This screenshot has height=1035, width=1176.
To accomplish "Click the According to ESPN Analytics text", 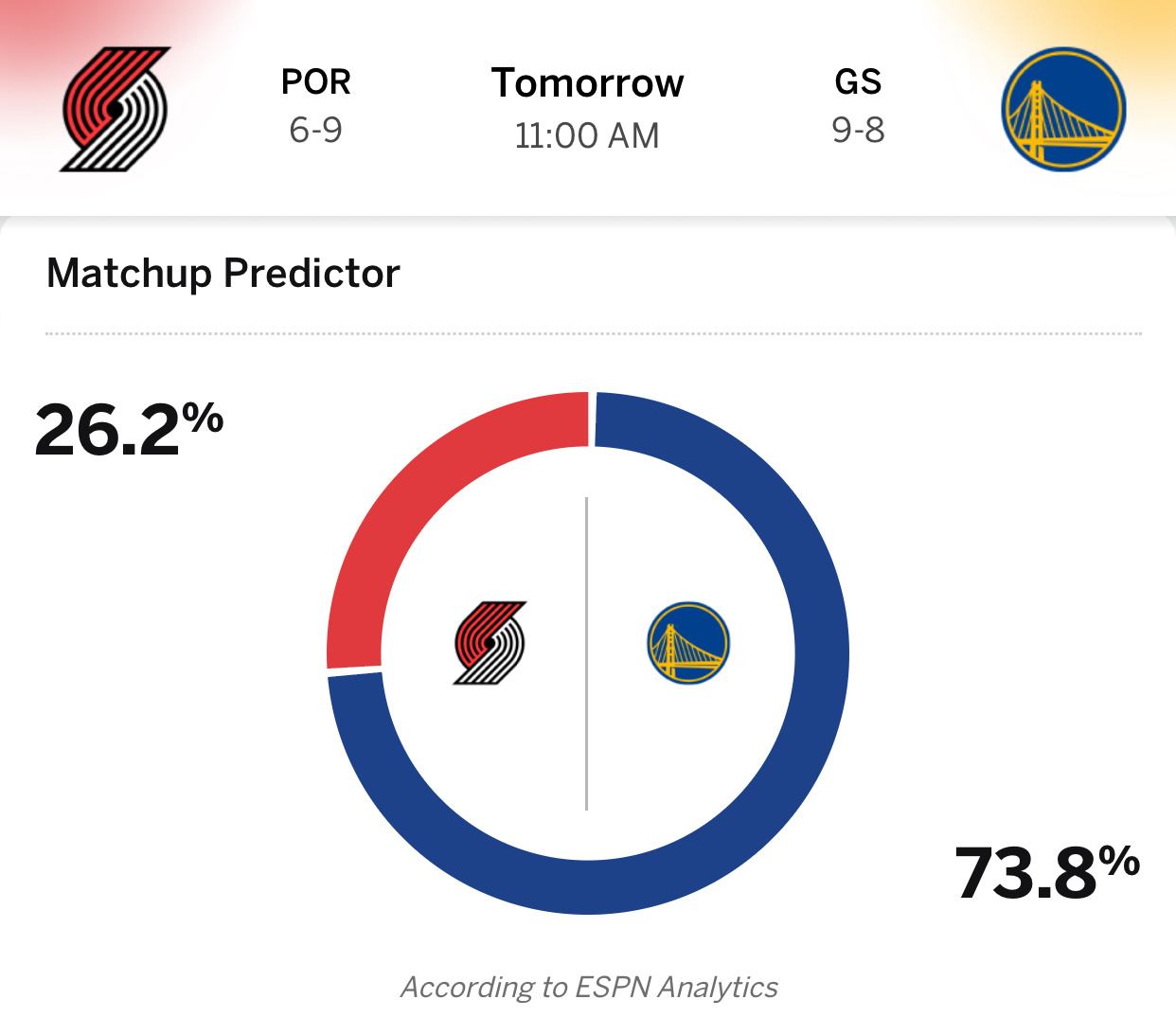I will [x=589, y=987].
